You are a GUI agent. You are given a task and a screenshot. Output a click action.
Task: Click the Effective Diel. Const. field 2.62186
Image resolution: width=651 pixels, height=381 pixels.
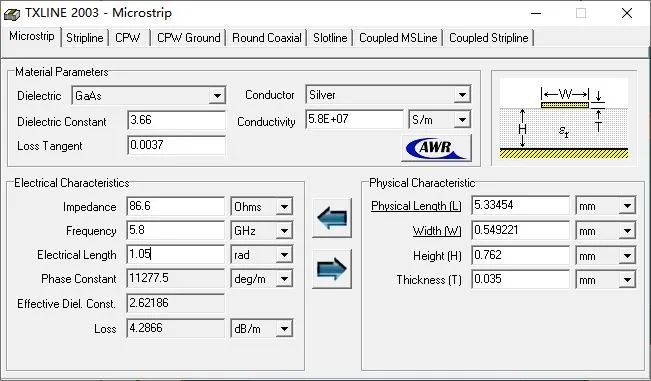(176, 303)
